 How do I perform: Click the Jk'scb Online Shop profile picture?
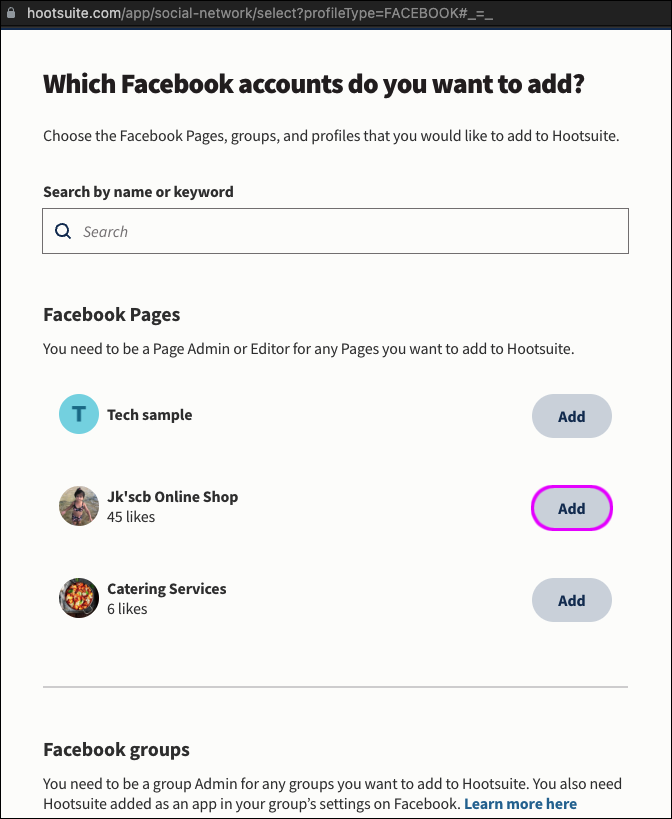click(x=79, y=506)
